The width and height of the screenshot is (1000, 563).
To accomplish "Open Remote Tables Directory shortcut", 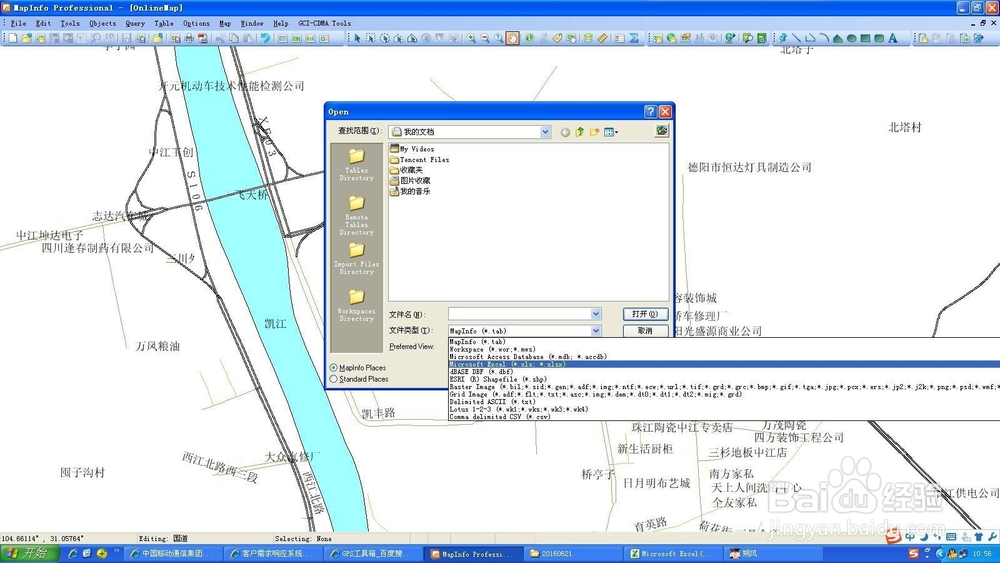I will (x=357, y=215).
